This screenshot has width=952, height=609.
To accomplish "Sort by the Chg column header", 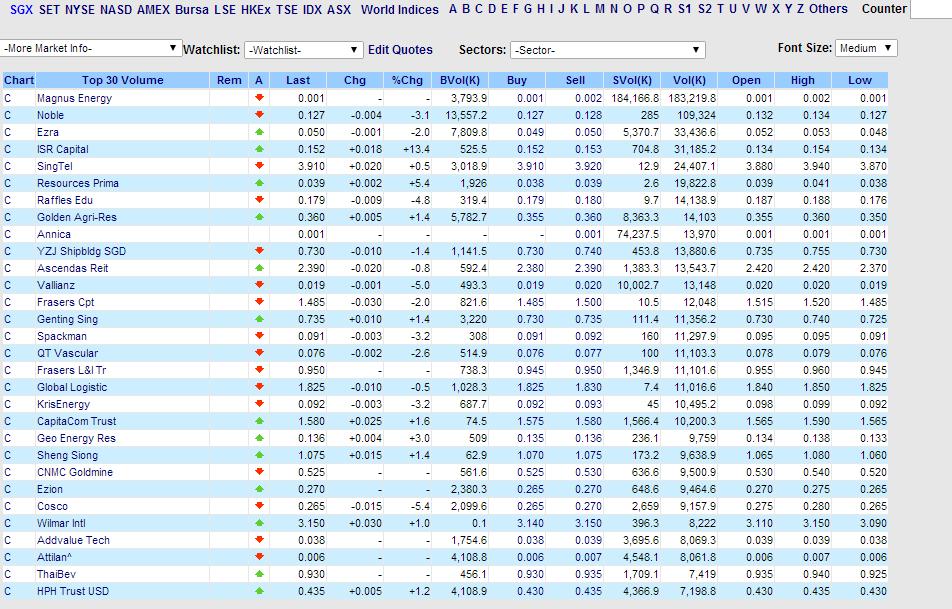I will coord(355,80).
